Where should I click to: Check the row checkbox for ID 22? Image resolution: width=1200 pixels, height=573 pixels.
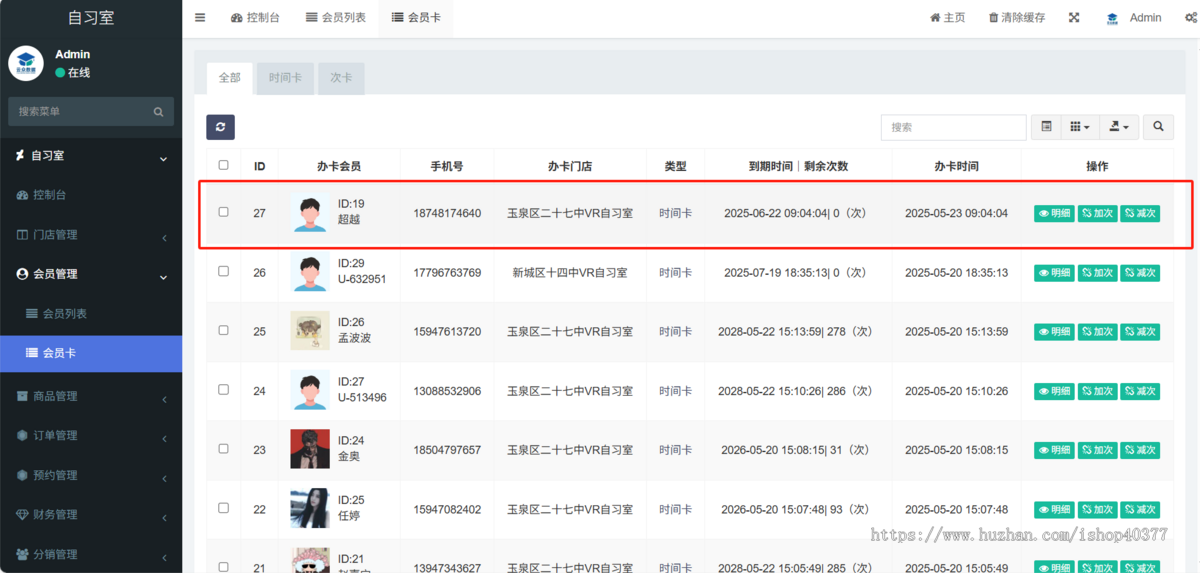click(x=223, y=508)
